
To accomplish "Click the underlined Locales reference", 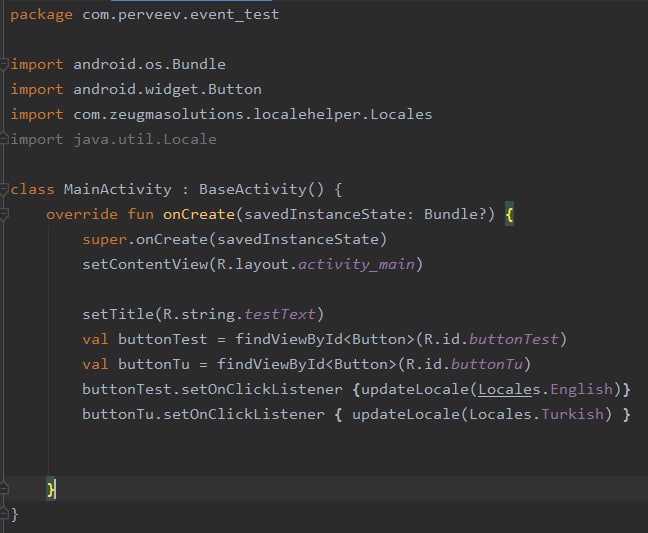I will point(509,390).
